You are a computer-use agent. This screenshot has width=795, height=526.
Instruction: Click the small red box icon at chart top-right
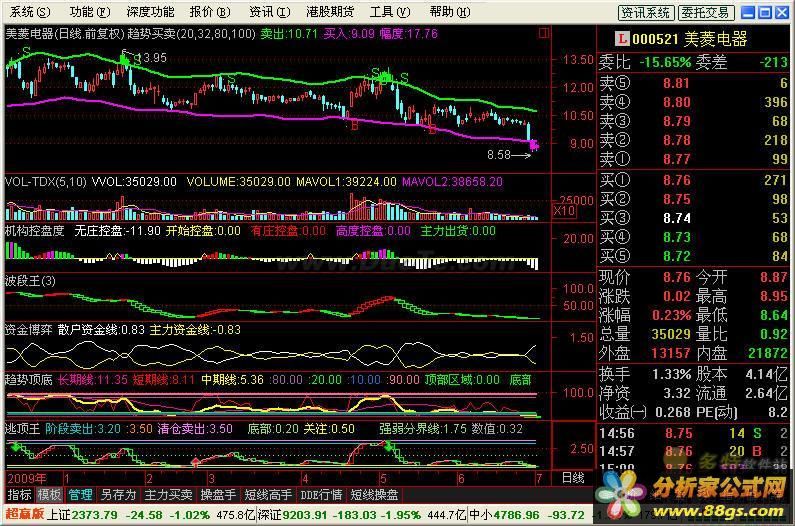pyautogui.click(x=544, y=33)
